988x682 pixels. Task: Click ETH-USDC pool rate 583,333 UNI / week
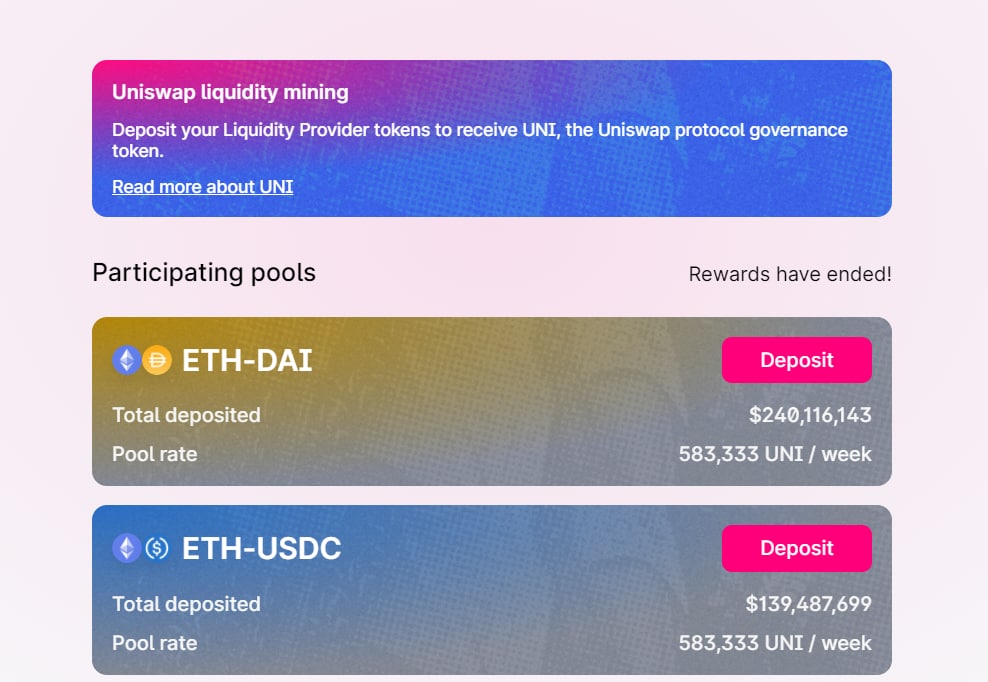[775, 644]
